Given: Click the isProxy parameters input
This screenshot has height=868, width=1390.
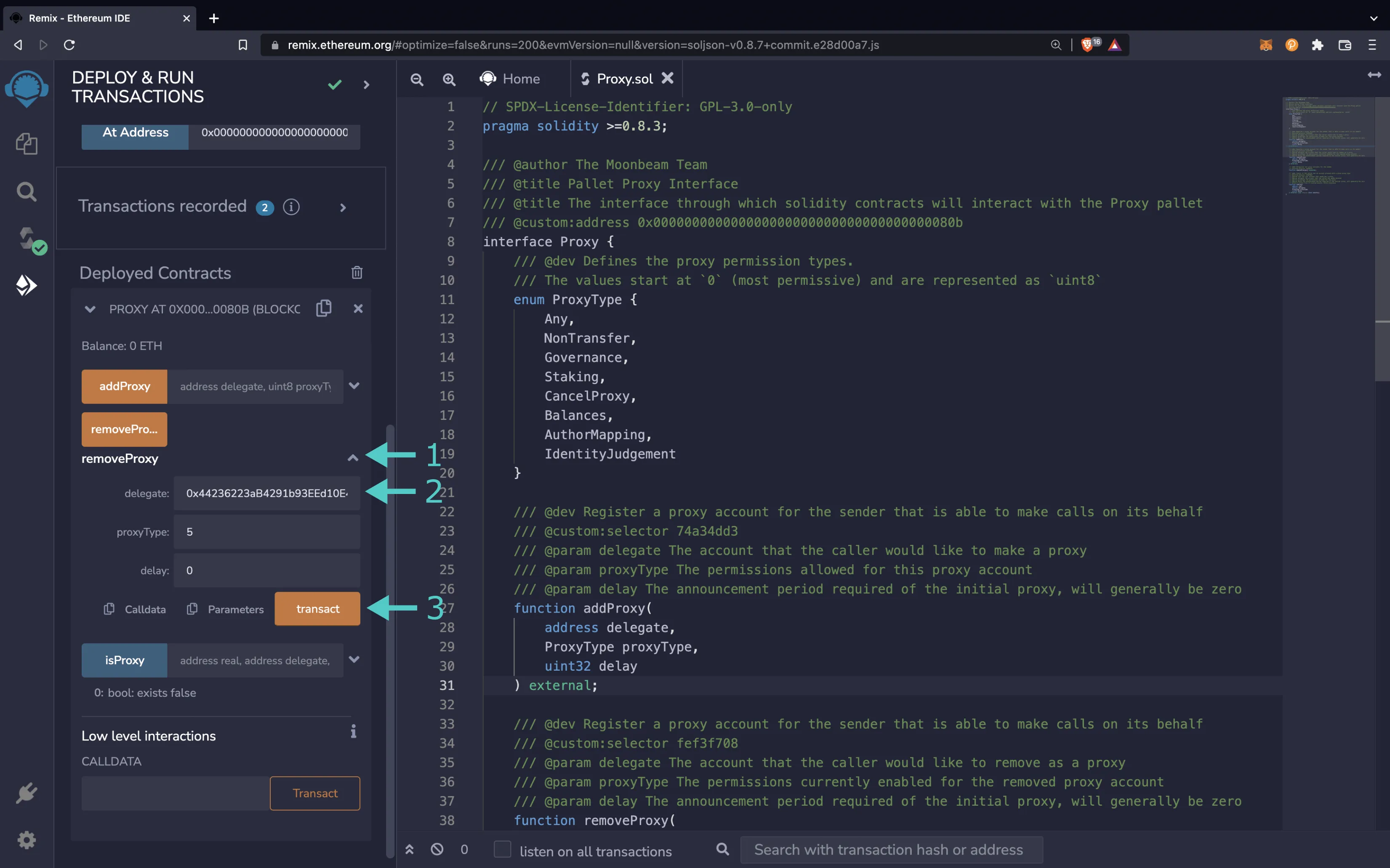Looking at the screenshot, I should coord(256,660).
